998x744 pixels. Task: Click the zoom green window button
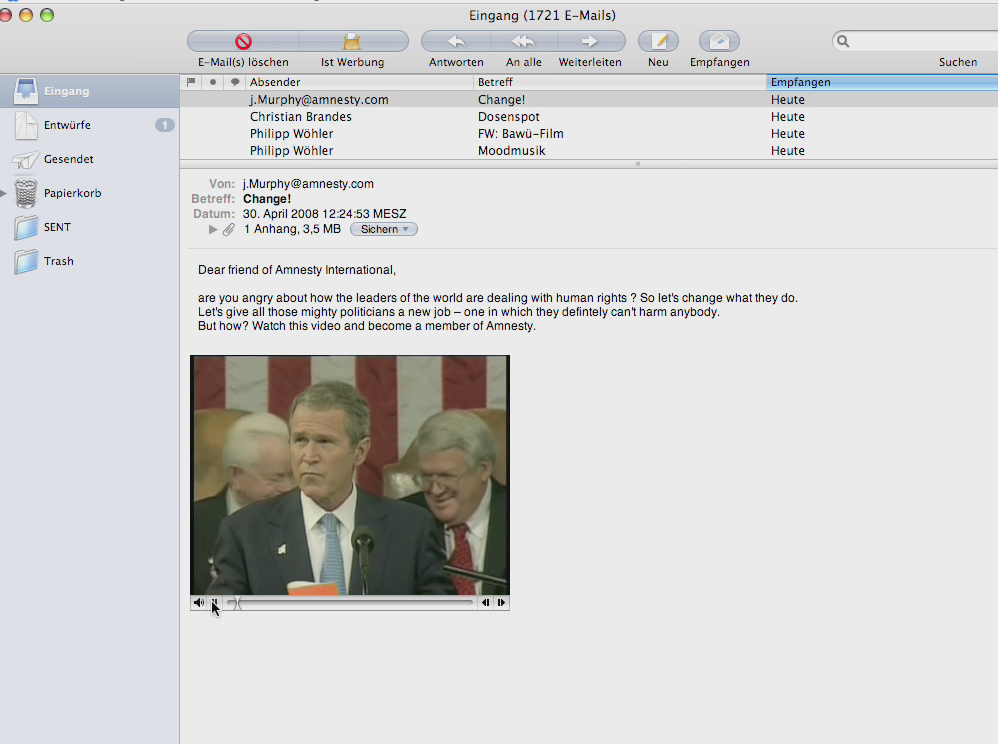click(47, 15)
